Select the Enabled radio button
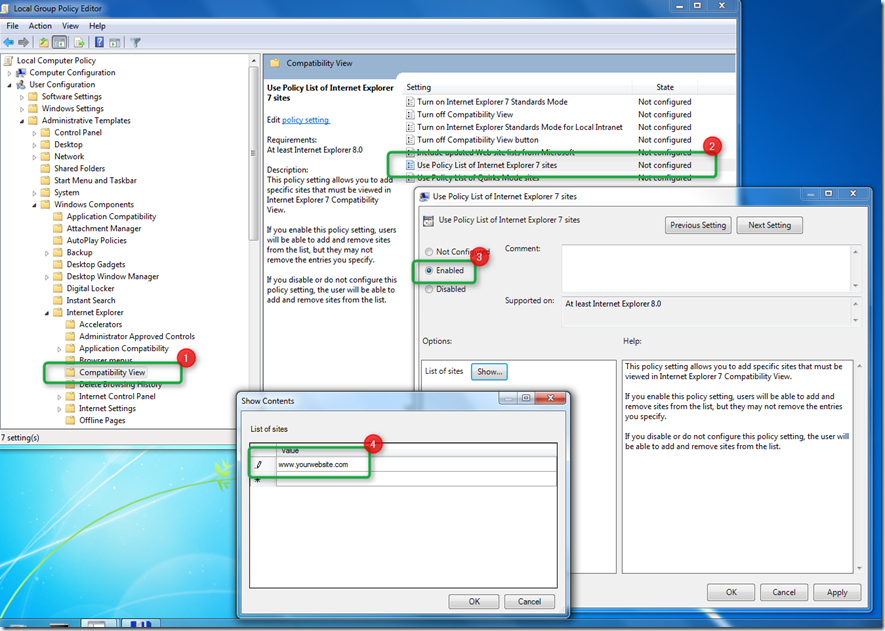The image size is (885, 631). (429, 270)
